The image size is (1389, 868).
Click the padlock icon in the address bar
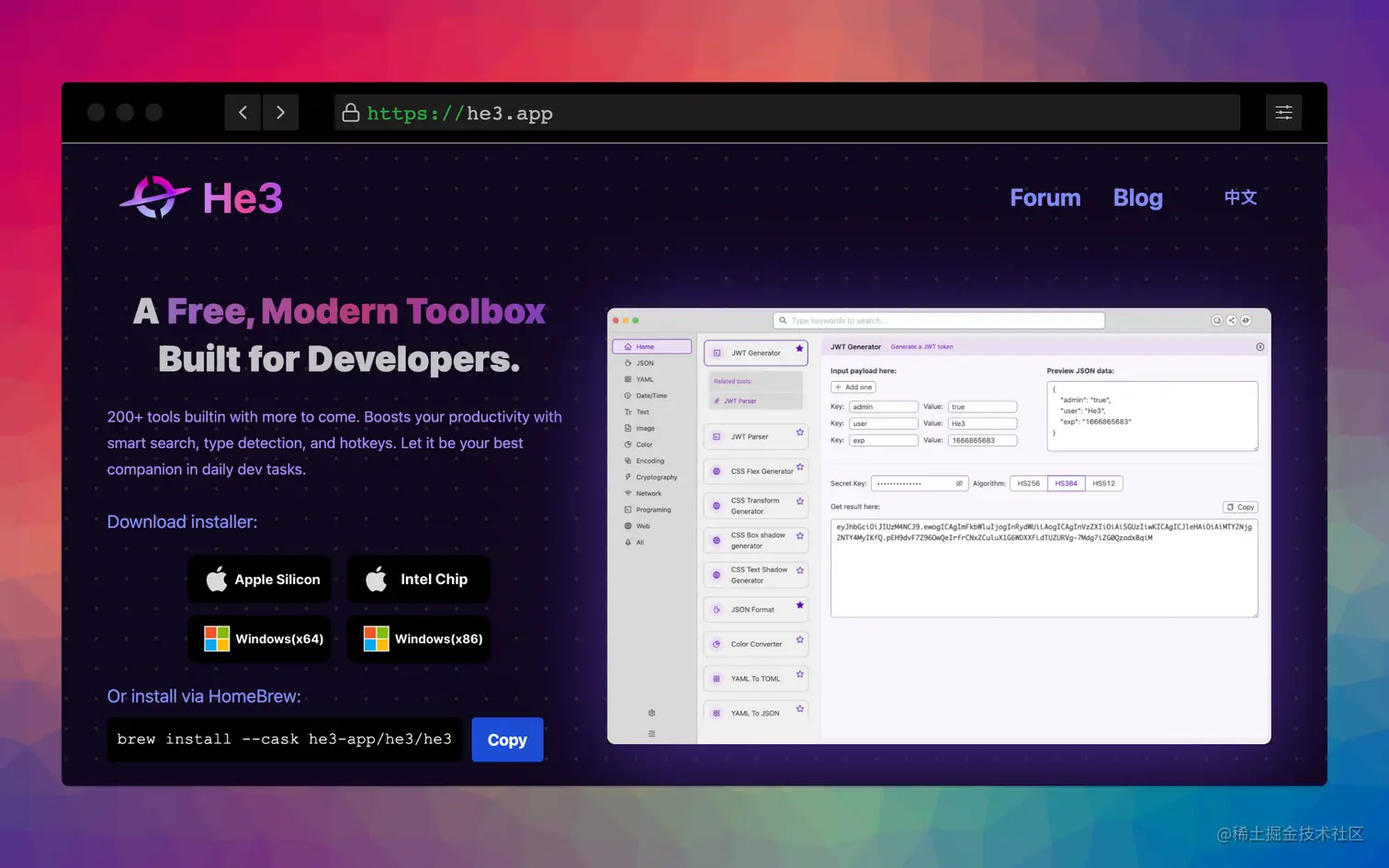tap(350, 112)
